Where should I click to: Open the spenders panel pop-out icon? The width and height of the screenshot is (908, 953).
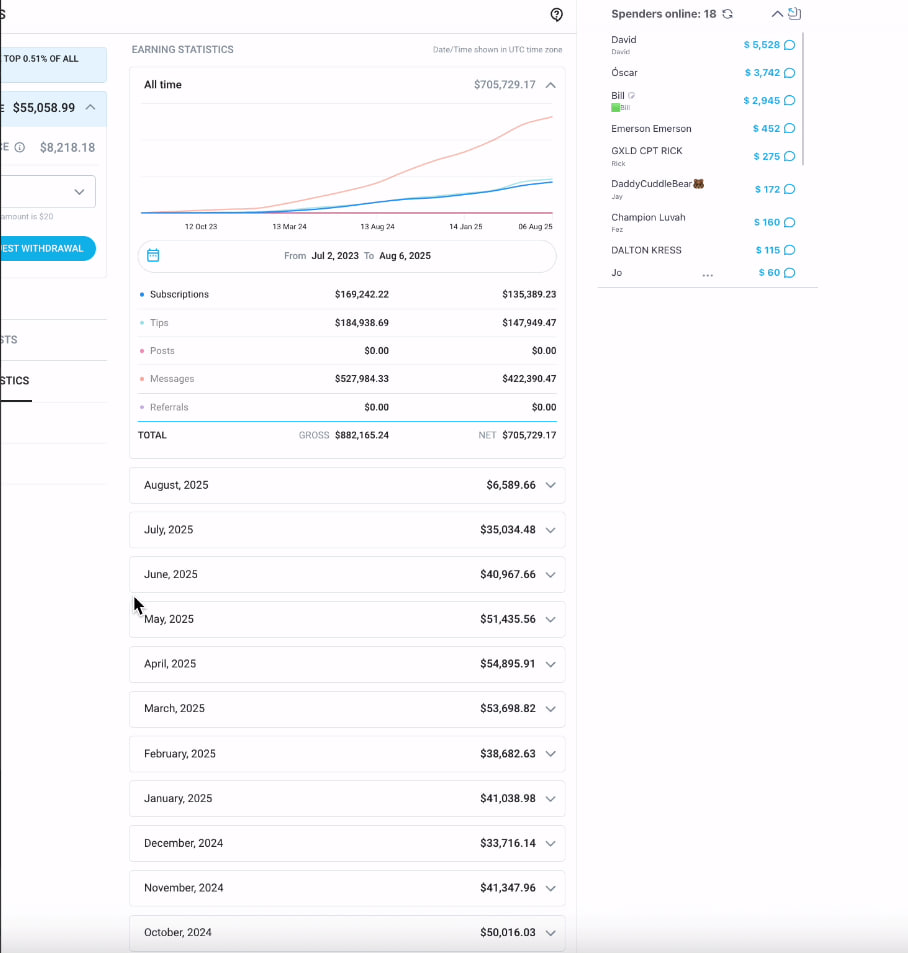coord(795,14)
